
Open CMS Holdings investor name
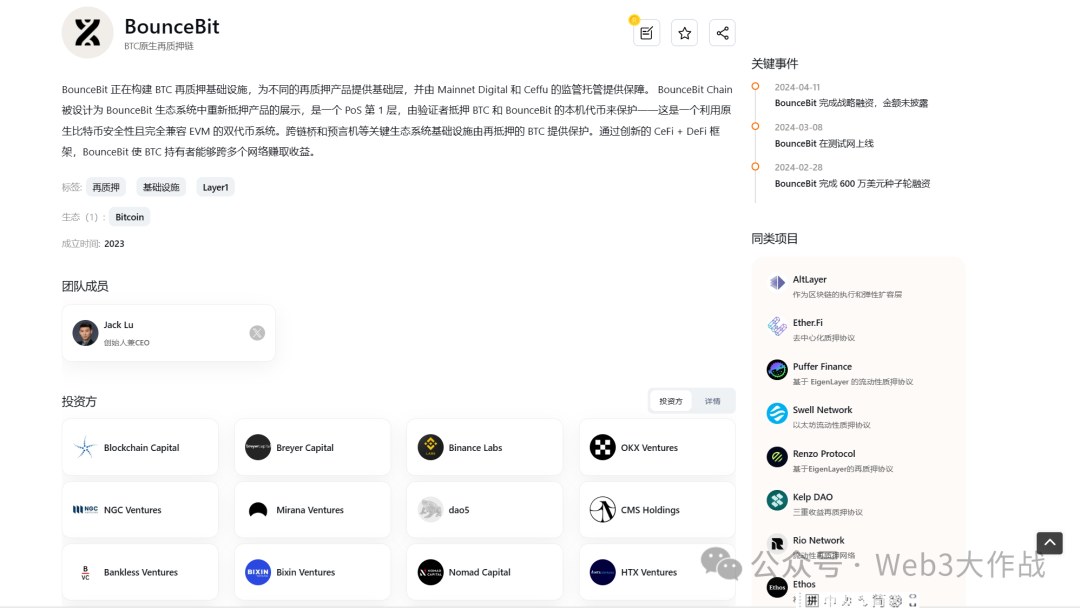[x=650, y=510]
